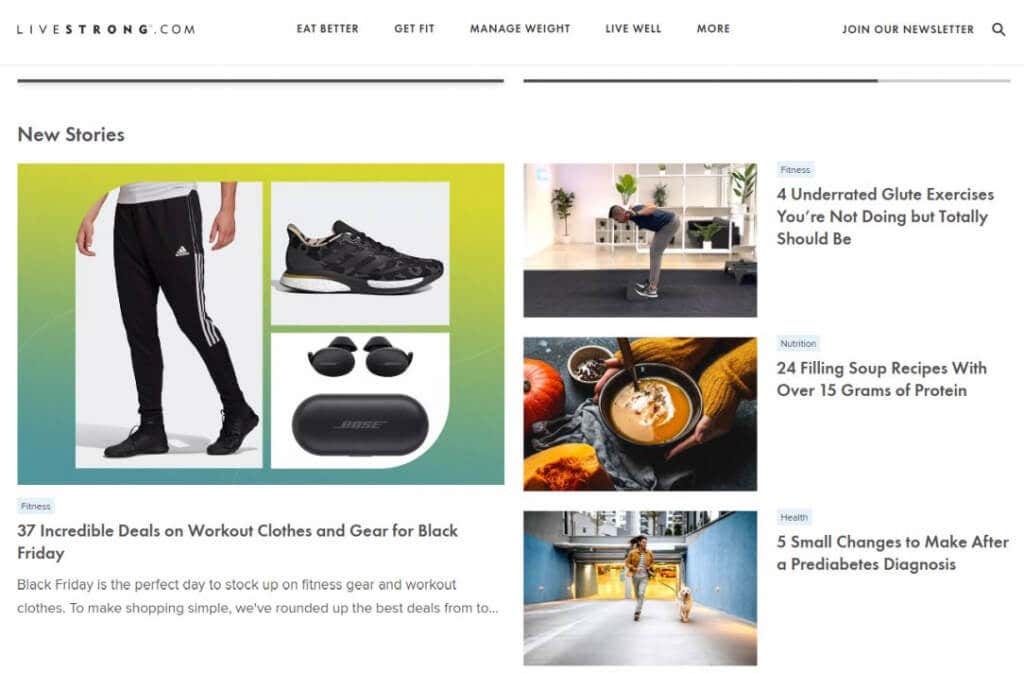Click the Health category tag
Image resolution: width=1024 pixels, height=673 pixels.
(794, 518)
